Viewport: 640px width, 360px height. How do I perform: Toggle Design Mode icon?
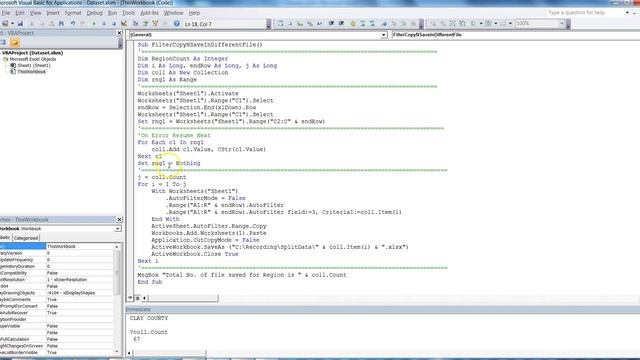124,24
